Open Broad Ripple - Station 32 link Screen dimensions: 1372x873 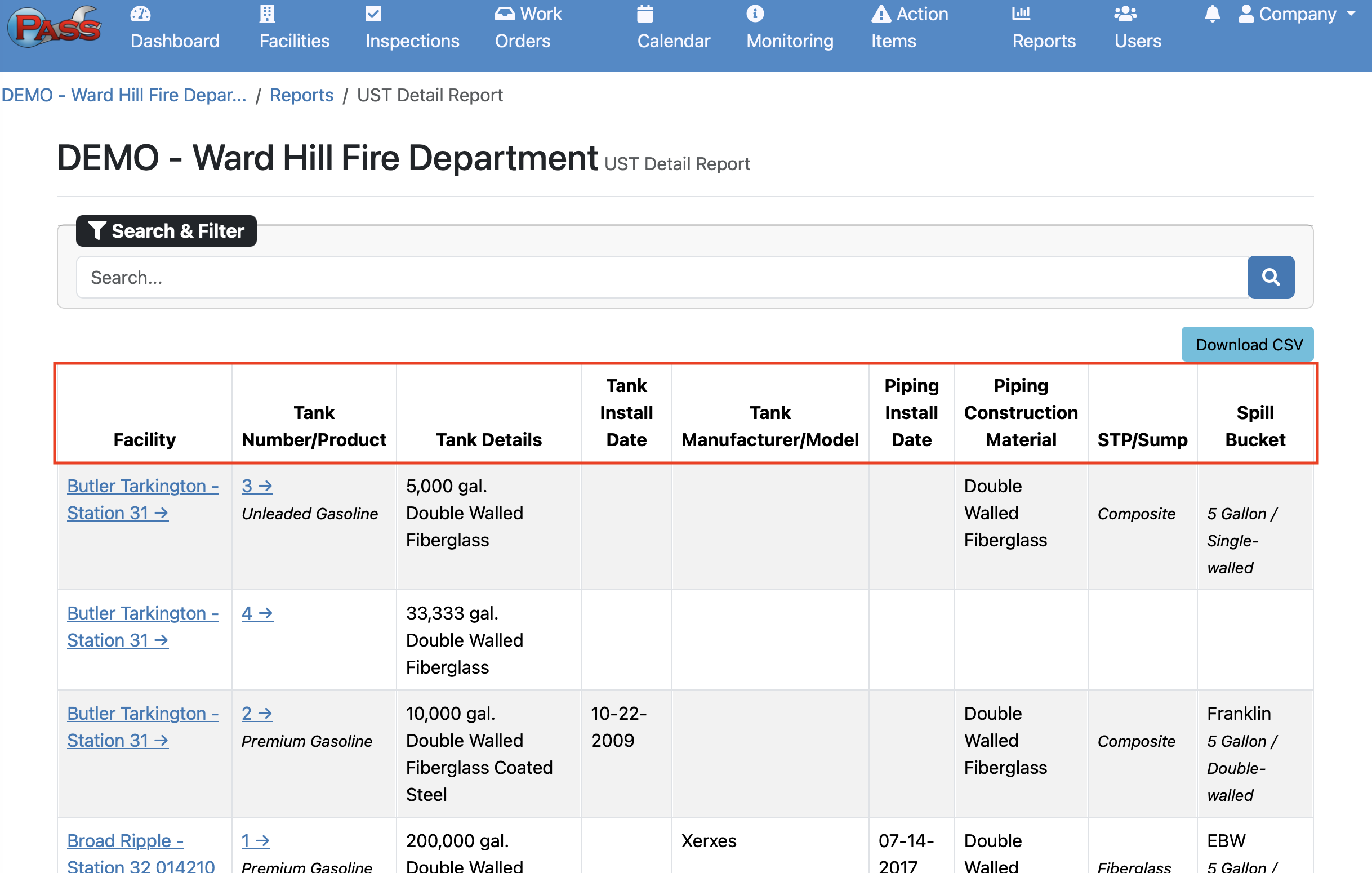click(x=140, y=853)
